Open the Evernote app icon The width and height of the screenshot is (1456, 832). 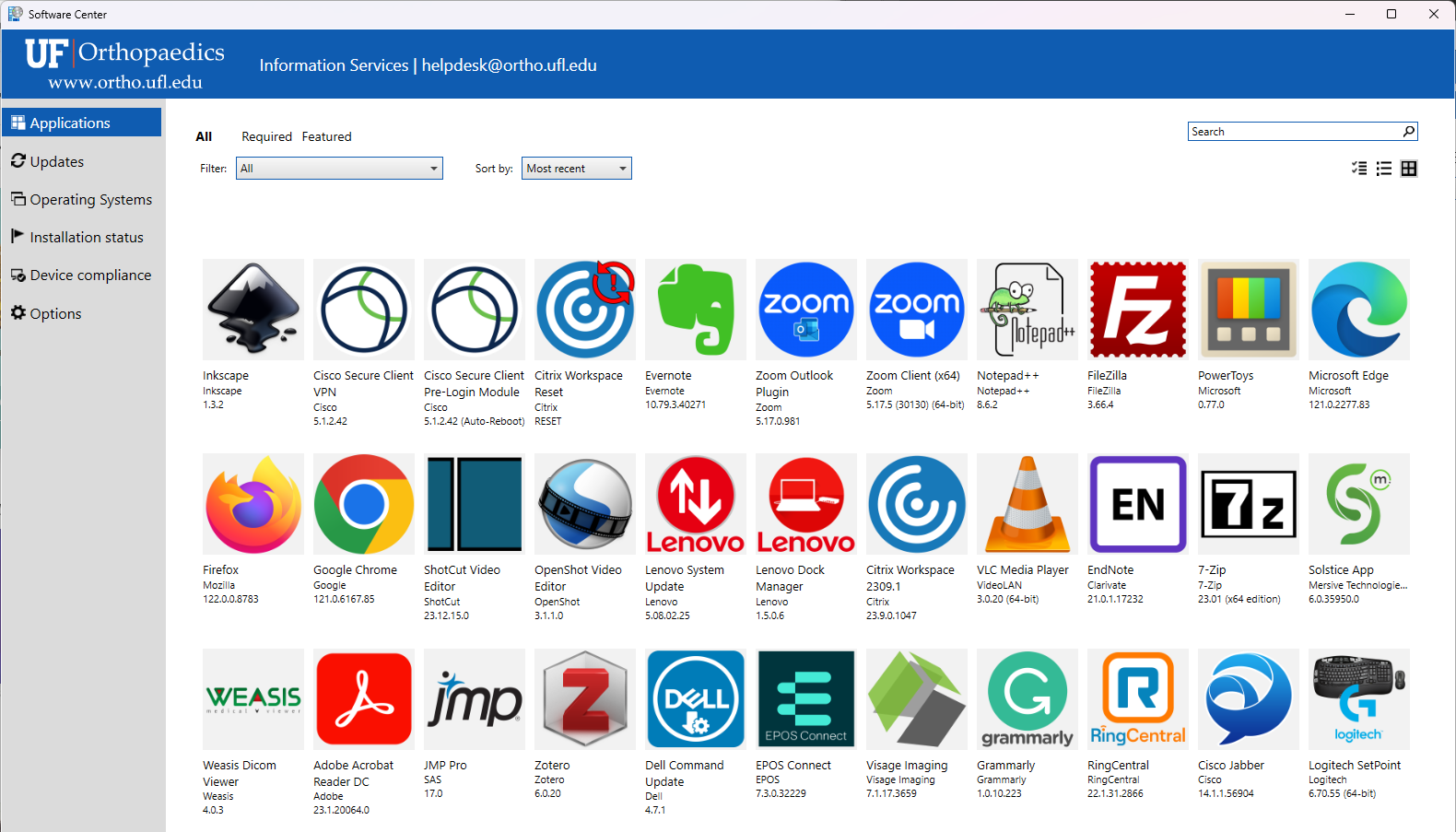pos(696,310)
